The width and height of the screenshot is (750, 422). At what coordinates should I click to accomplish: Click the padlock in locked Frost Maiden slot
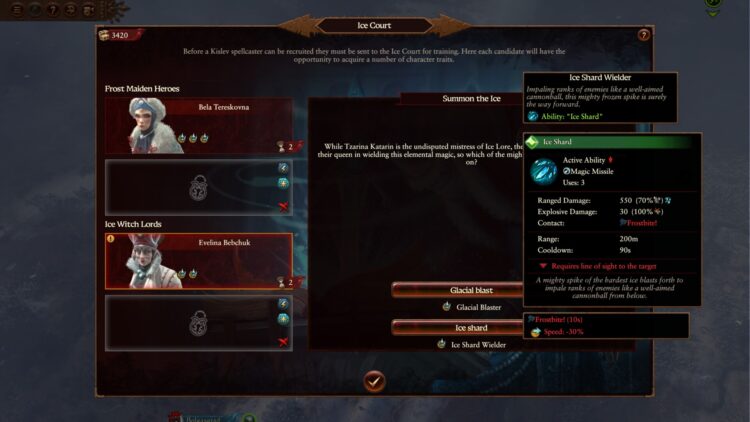coord(198,188)
